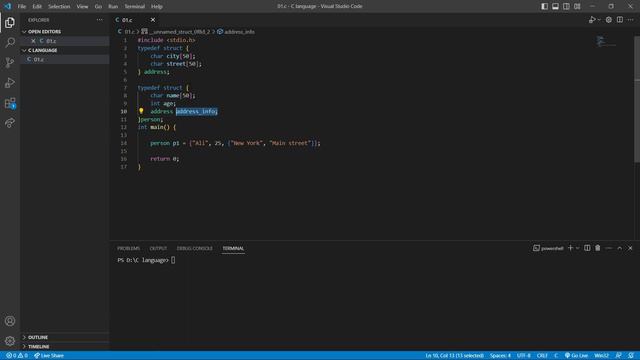This screenshot has height=360, width=640.
Task: Open the File menu
Action: click(22, 6)
